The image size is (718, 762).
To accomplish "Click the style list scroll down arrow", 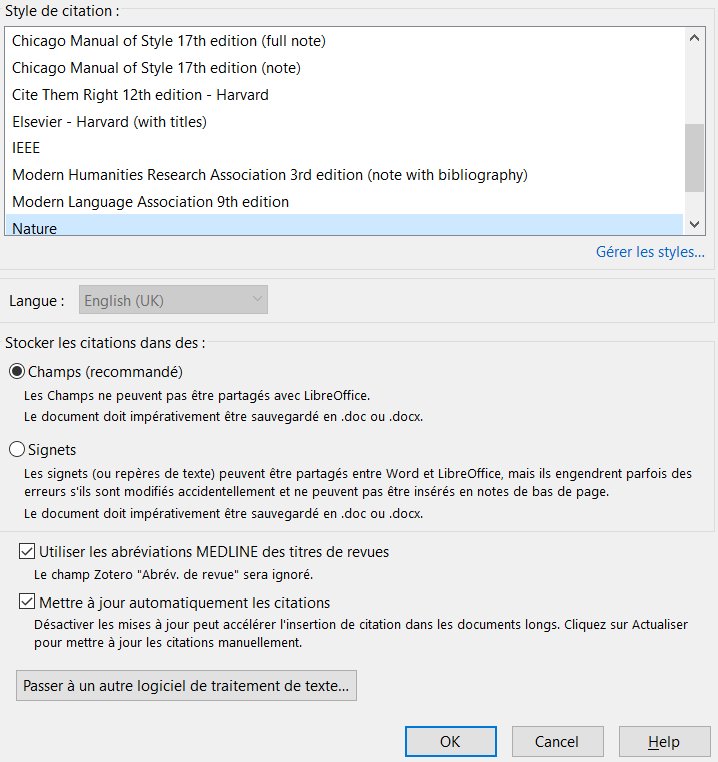I will point(695,225).
